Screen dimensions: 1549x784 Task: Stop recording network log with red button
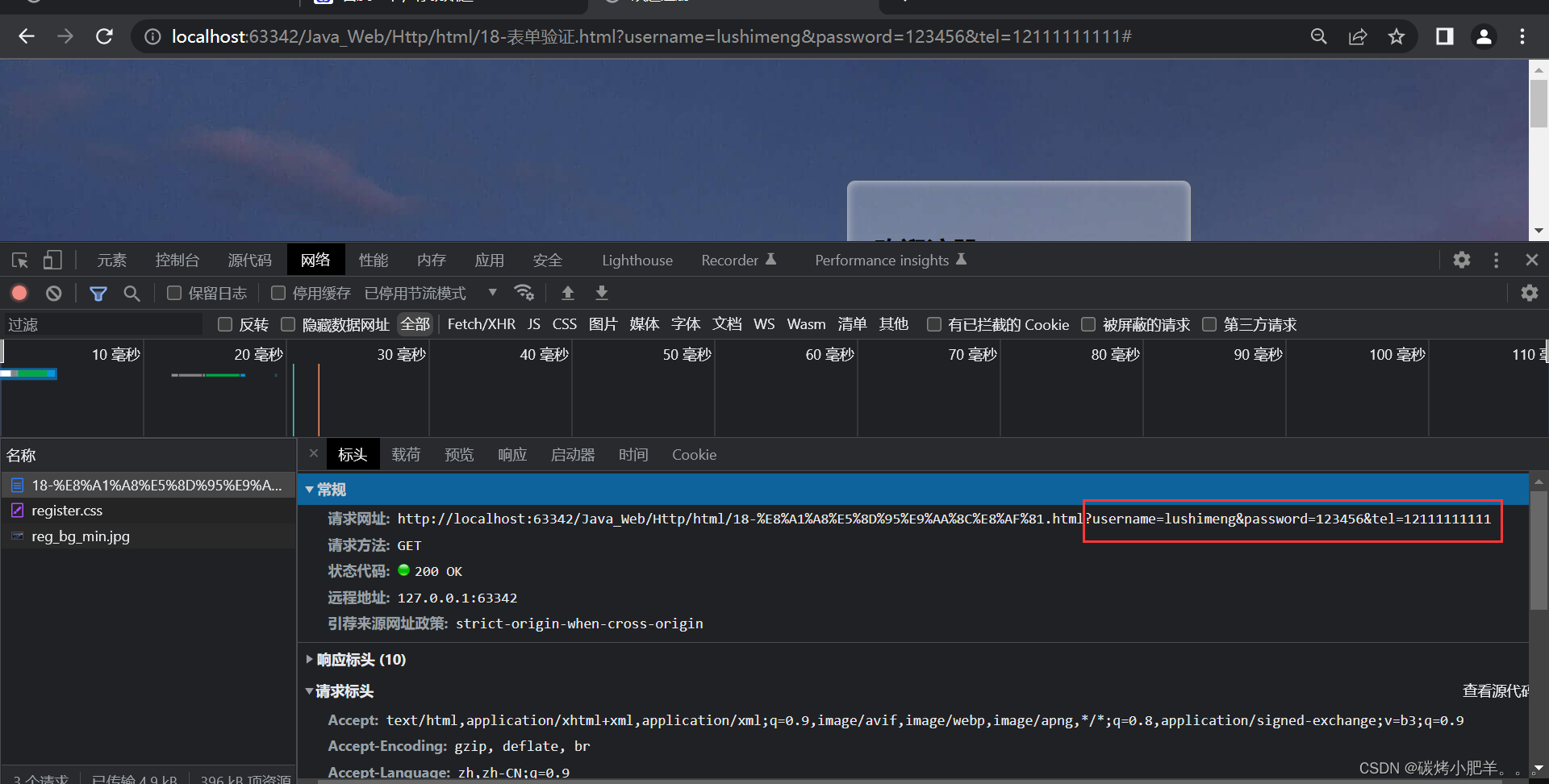point(19,293)
